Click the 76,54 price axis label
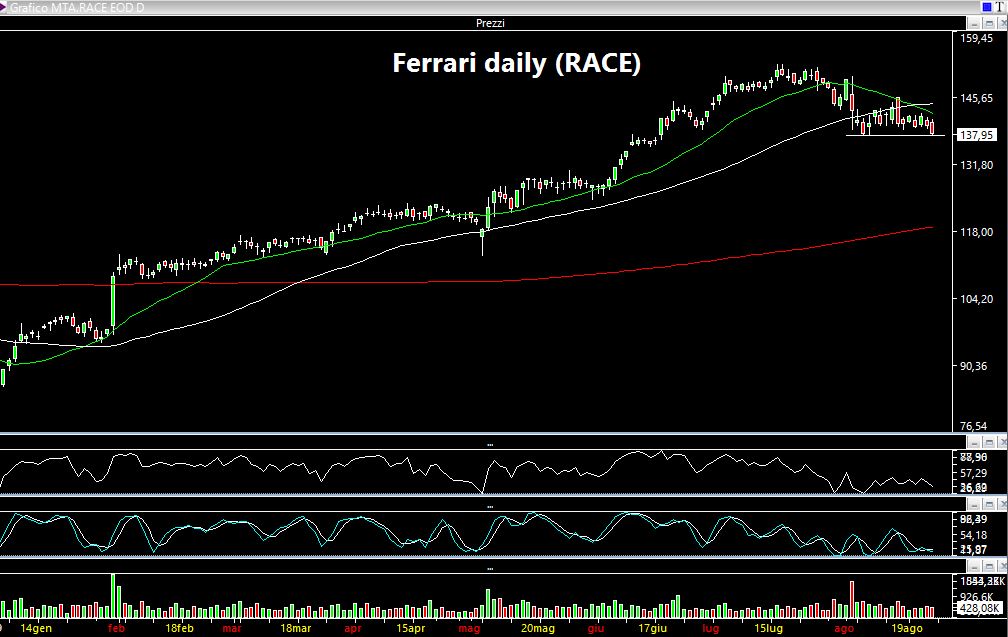This screenshot has width=1008, height=637. pos(973,426)
